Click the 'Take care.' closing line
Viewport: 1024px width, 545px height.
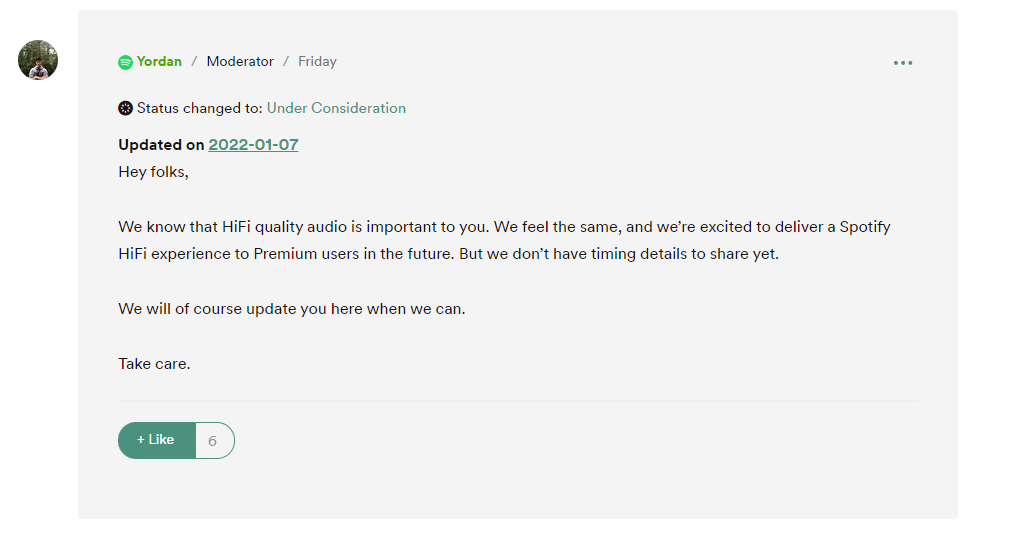[154, 364]
